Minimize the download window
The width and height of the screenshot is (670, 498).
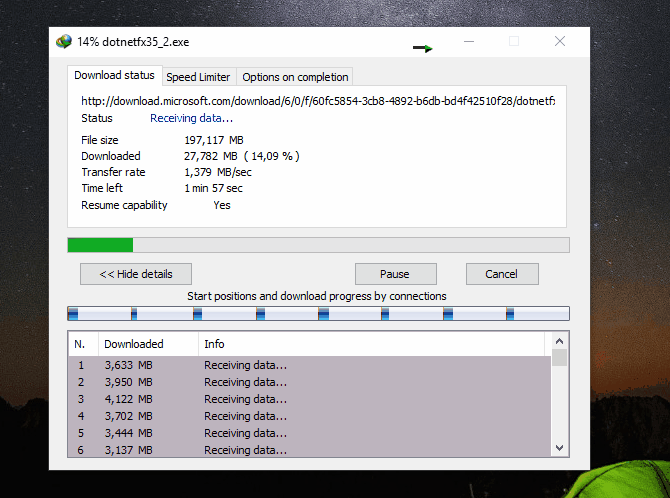pyautogui.click(x=469, y=41)
